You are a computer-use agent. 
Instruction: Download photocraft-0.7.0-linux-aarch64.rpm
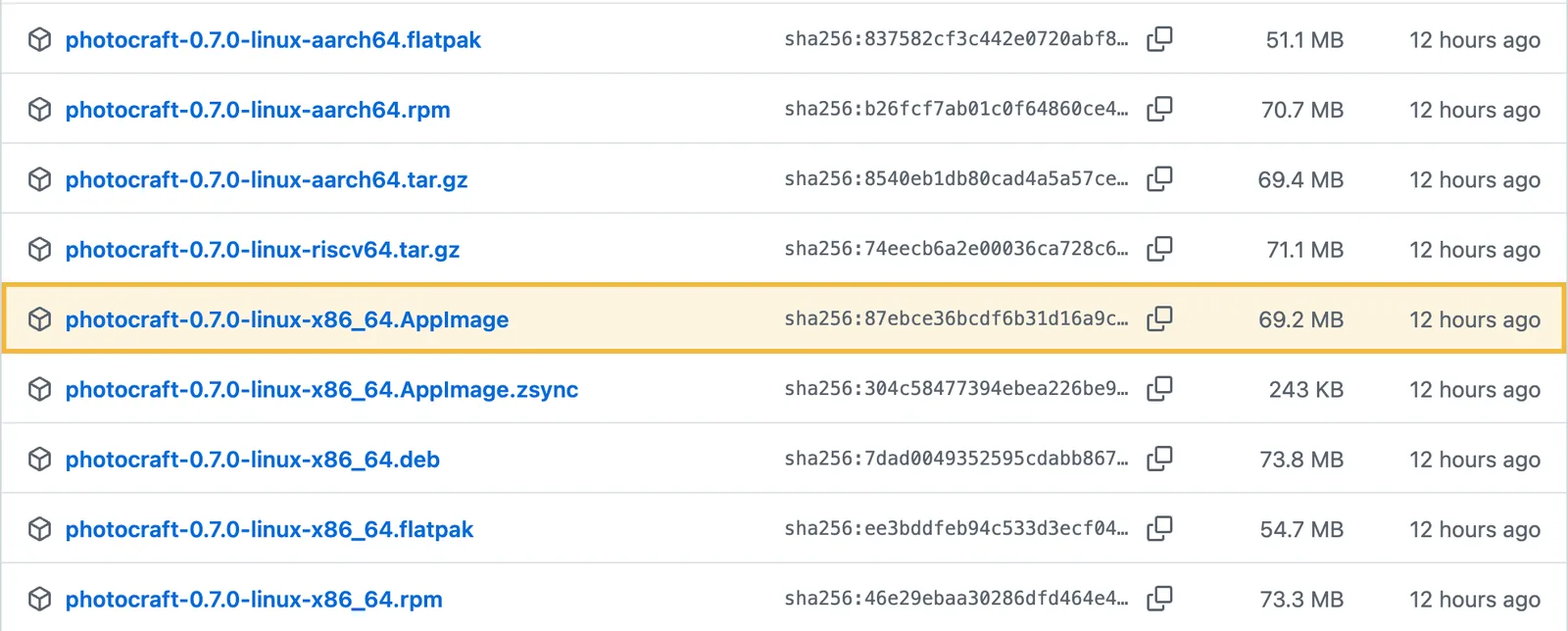pyautogui.click(x=258, y=110)
